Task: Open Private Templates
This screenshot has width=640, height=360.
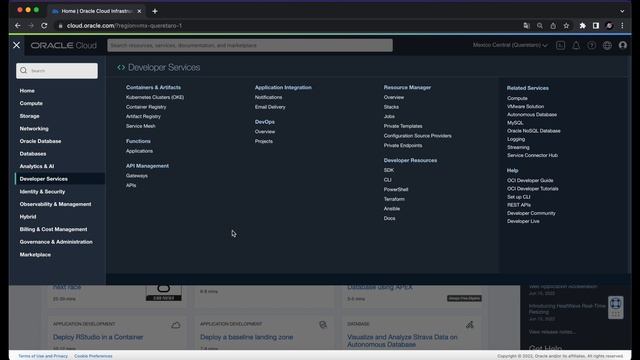Action: coord(403,126)
